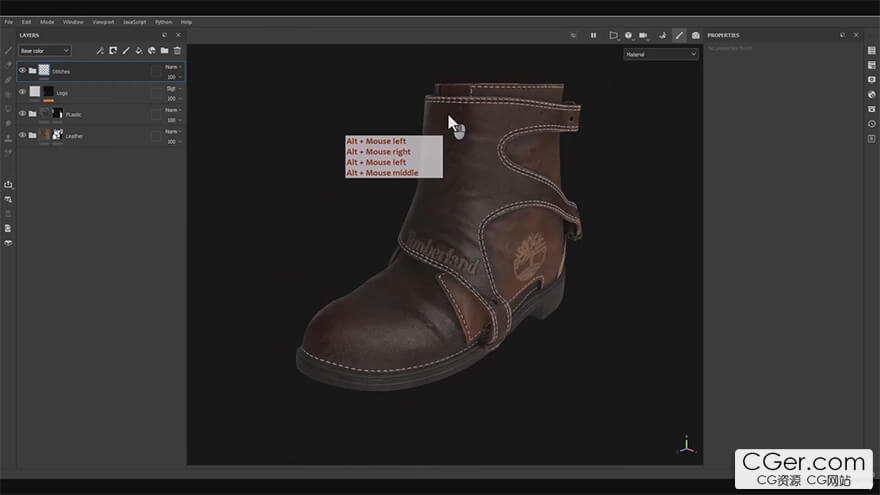Screen dimensions: 880x495
Task: Close the Properties panel
Action: pyautogui.click(x=856, y=35)
